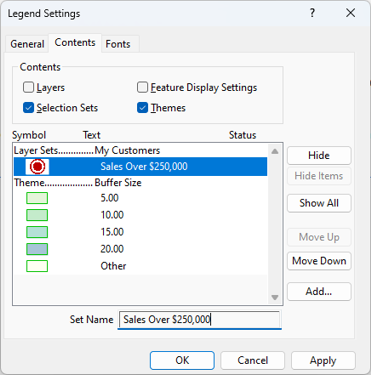Click the Show All button
371x375 pixels.
(319, 203)
